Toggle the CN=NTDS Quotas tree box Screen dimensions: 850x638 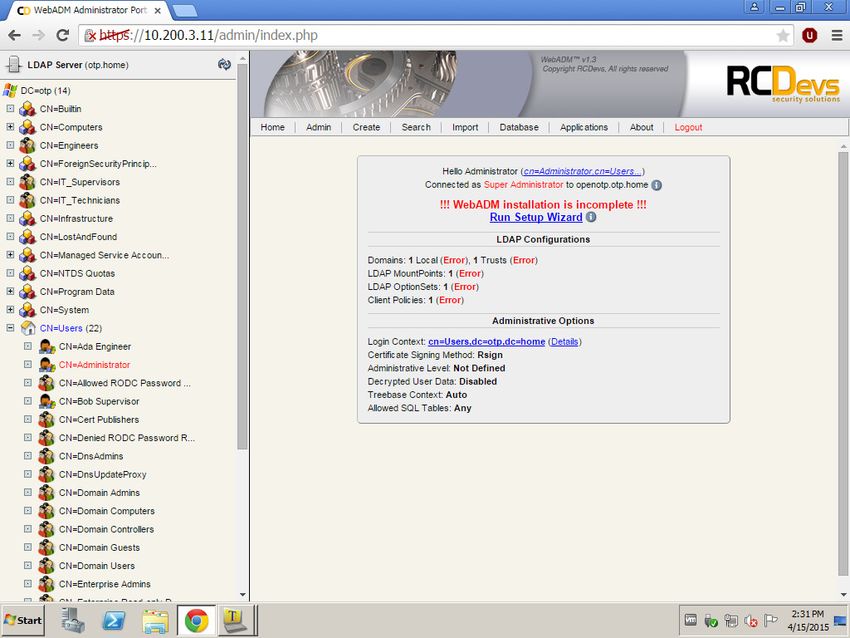pyautogui.click(x=10, y=273)
